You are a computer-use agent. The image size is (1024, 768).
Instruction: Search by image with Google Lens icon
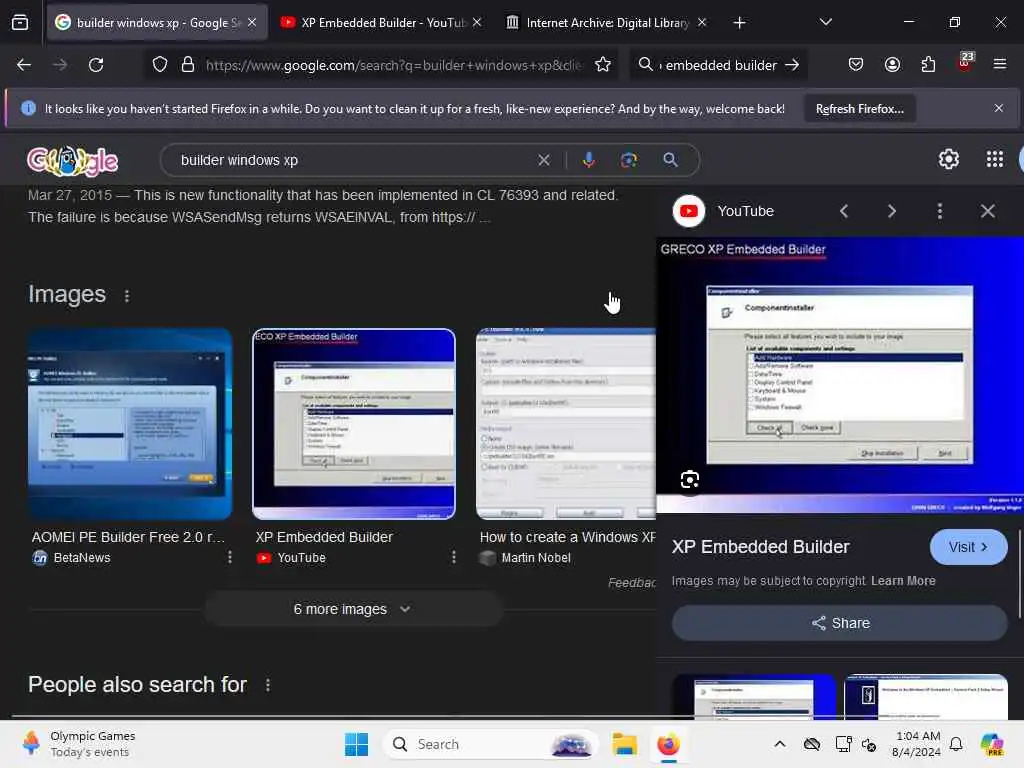(628, 160)
